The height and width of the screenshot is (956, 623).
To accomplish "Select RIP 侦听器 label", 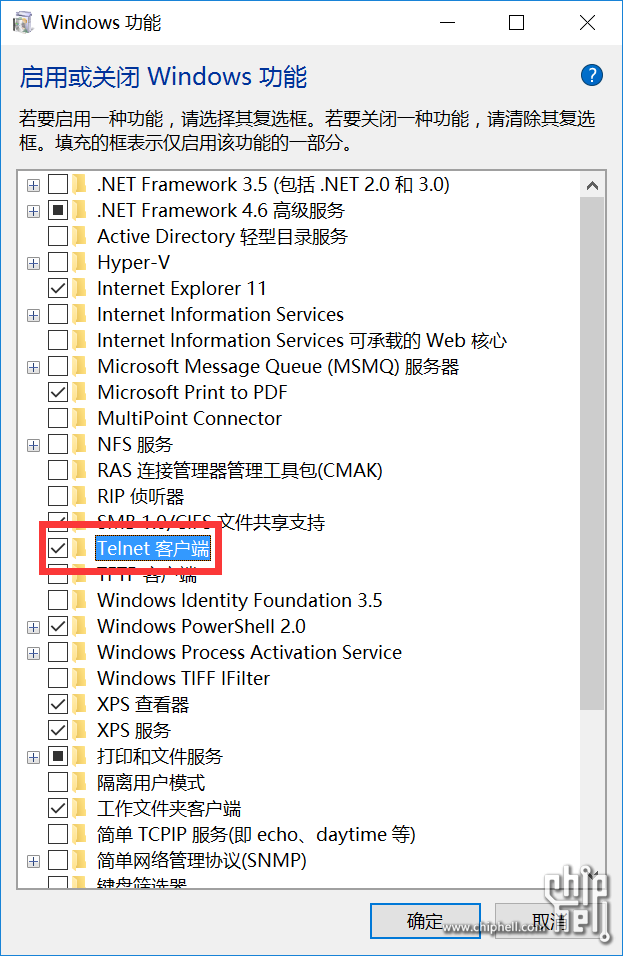I will (141, 496).
